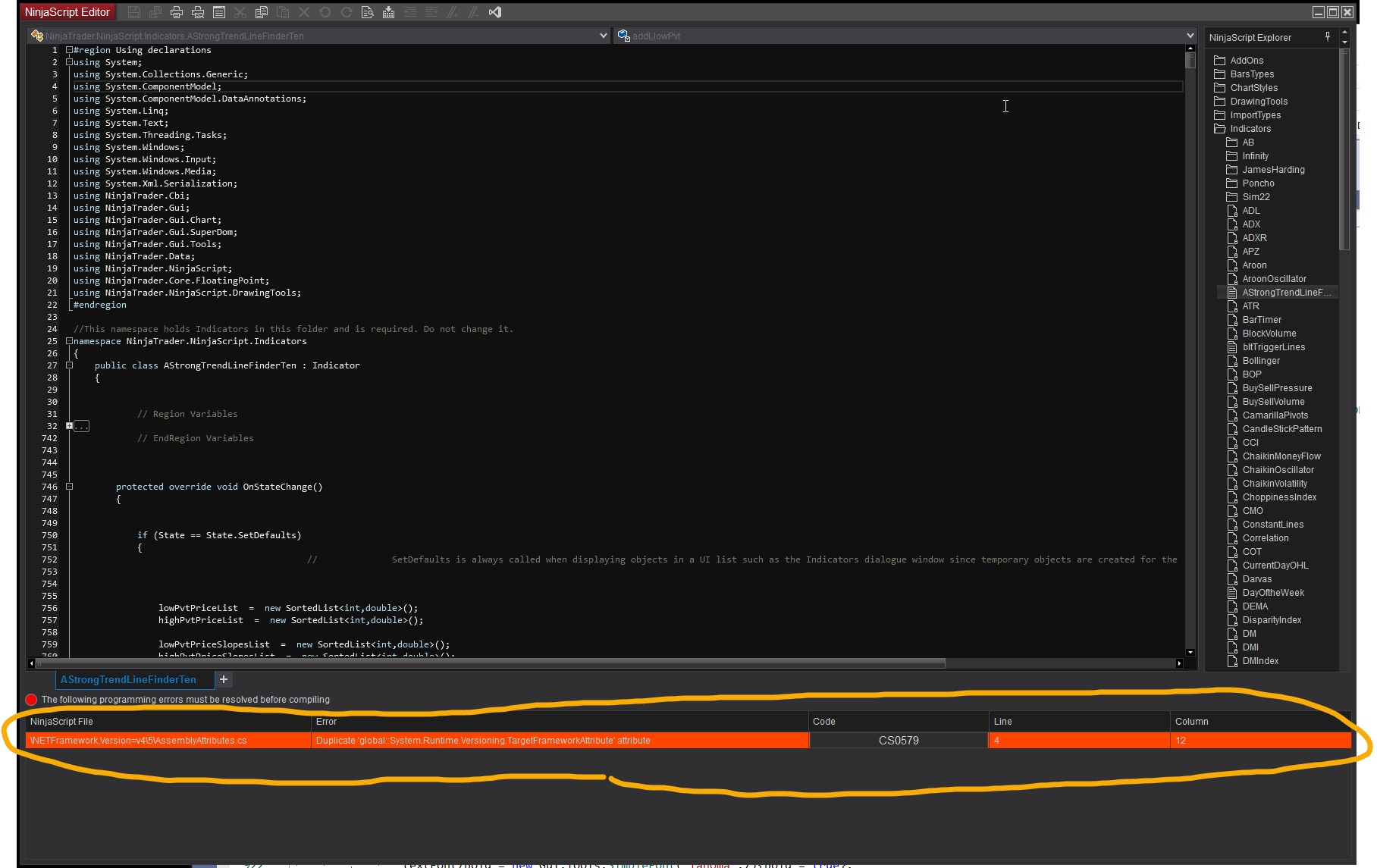Click the Save toolbar icon
This screenshot has height=868, width=1377.
pos(134,12)
